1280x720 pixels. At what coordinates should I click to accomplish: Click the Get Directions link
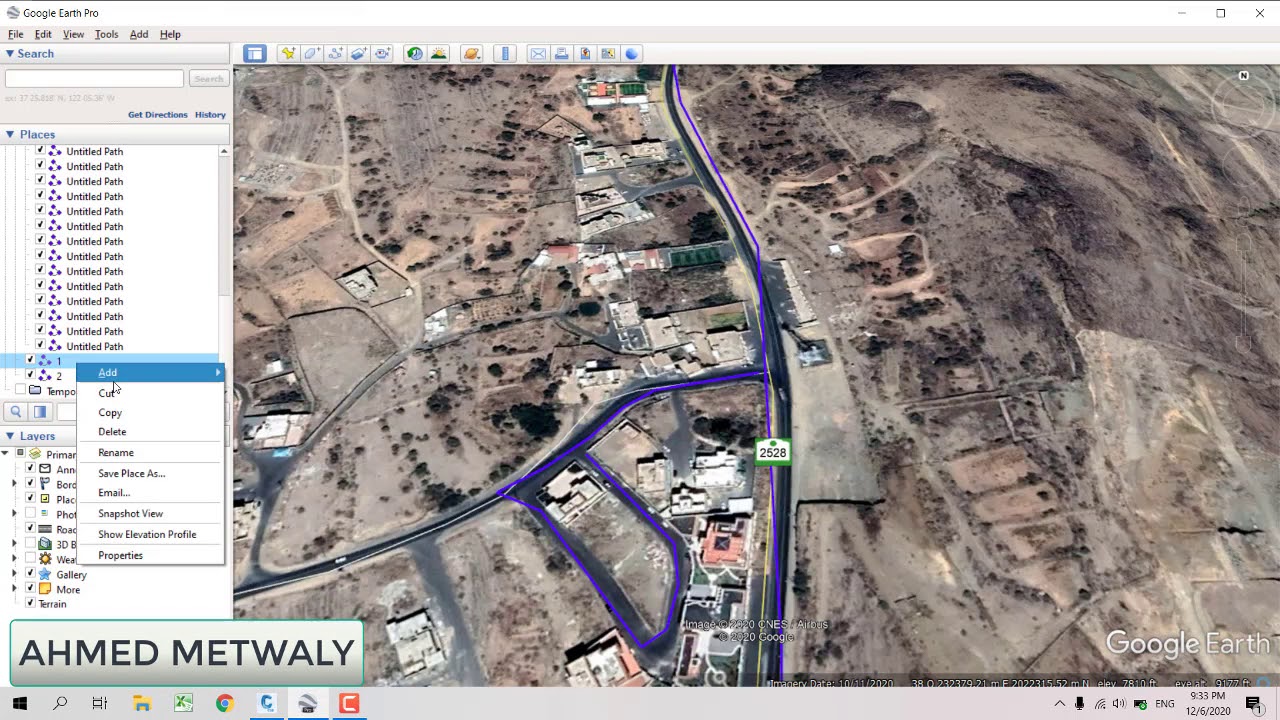click(x=158, y=115)
